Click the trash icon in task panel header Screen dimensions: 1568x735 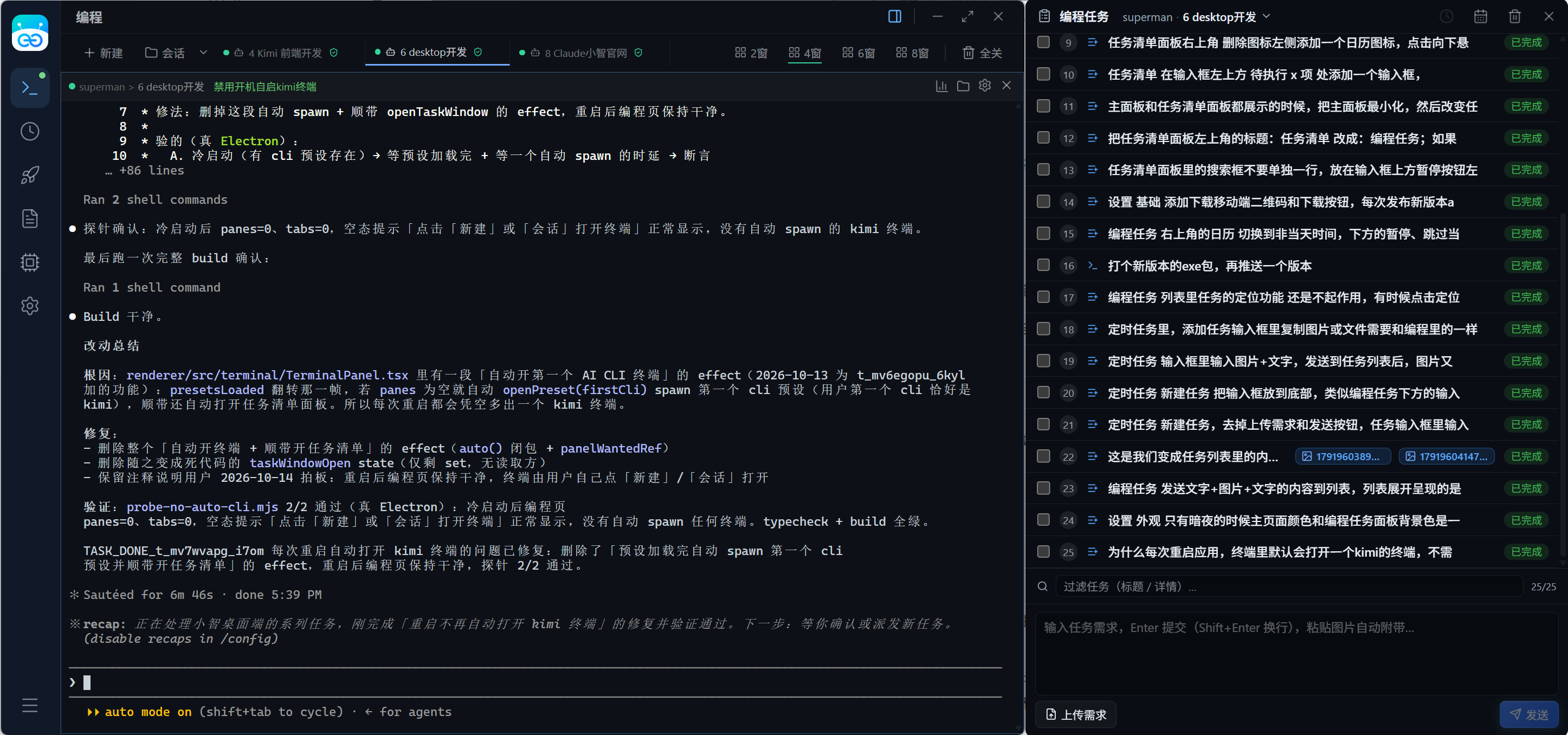[1514, 16]
